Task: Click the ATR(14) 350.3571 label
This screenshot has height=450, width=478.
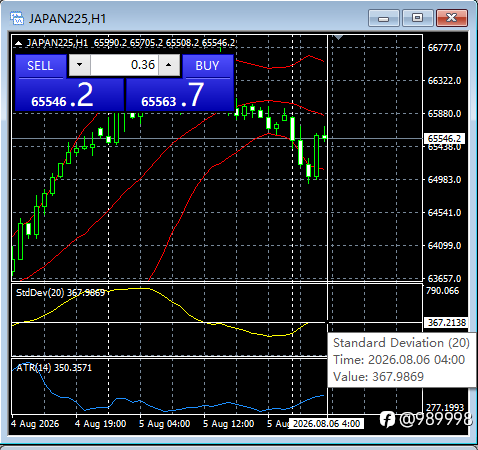Action: point(54,368)
